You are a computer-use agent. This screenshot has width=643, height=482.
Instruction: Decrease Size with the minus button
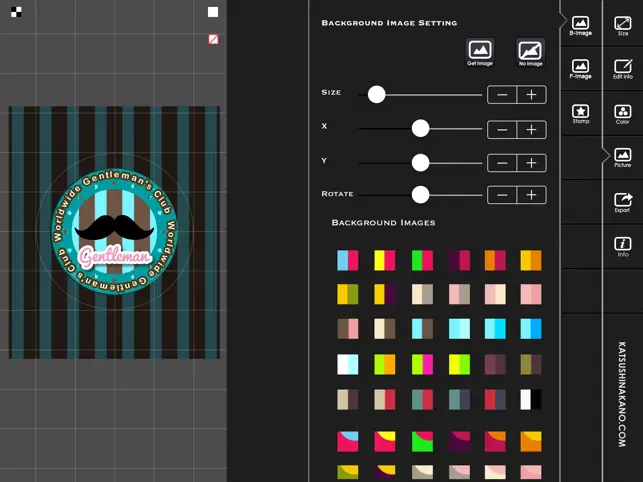click(x=502, y=95)
